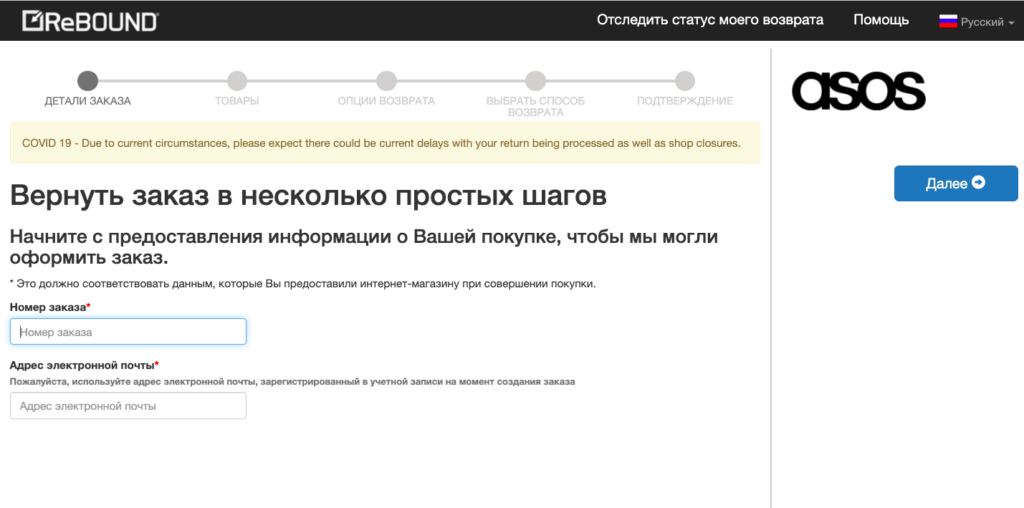Click the Детали заказа step circle
Image resolution: width=1024 pixels, height=508 pixels.
click(x=88, y=81)
